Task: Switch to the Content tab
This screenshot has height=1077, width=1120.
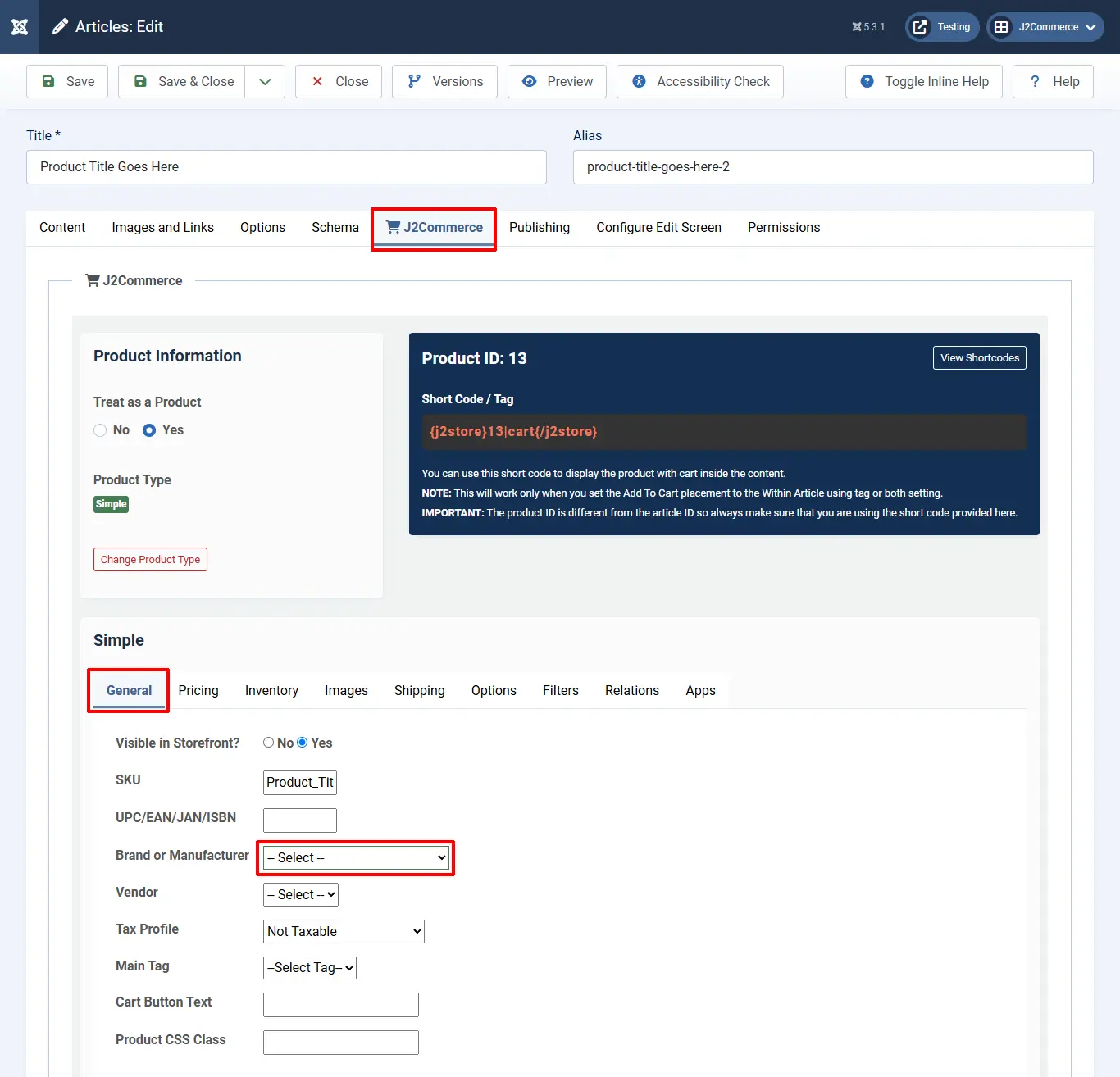Action: 62,228
